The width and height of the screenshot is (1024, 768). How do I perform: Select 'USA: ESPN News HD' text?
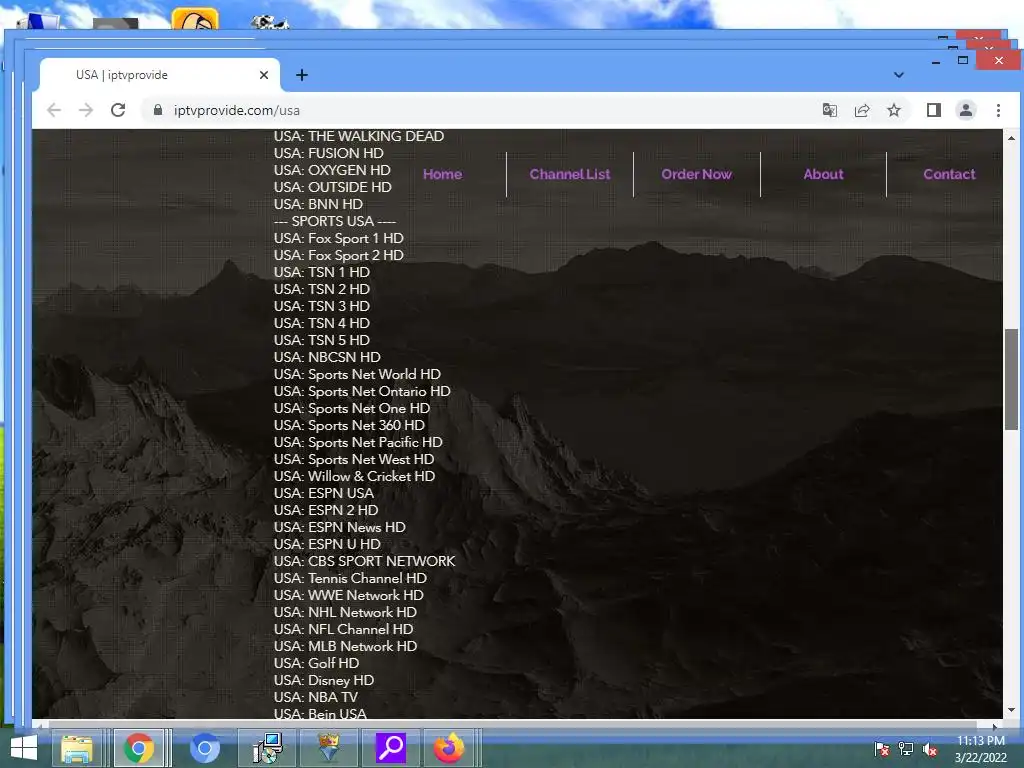[340, 527]
